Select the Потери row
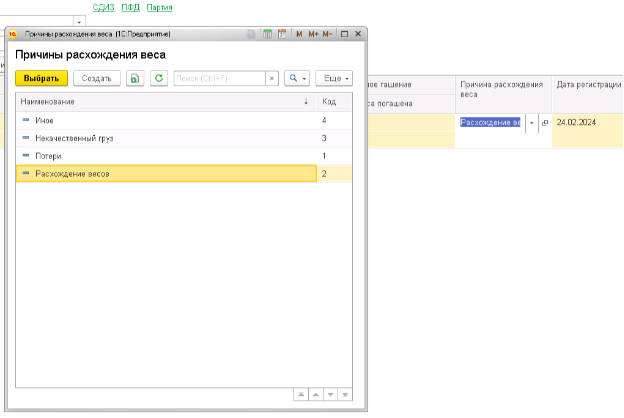624x418 pixels. click(48, 156)
